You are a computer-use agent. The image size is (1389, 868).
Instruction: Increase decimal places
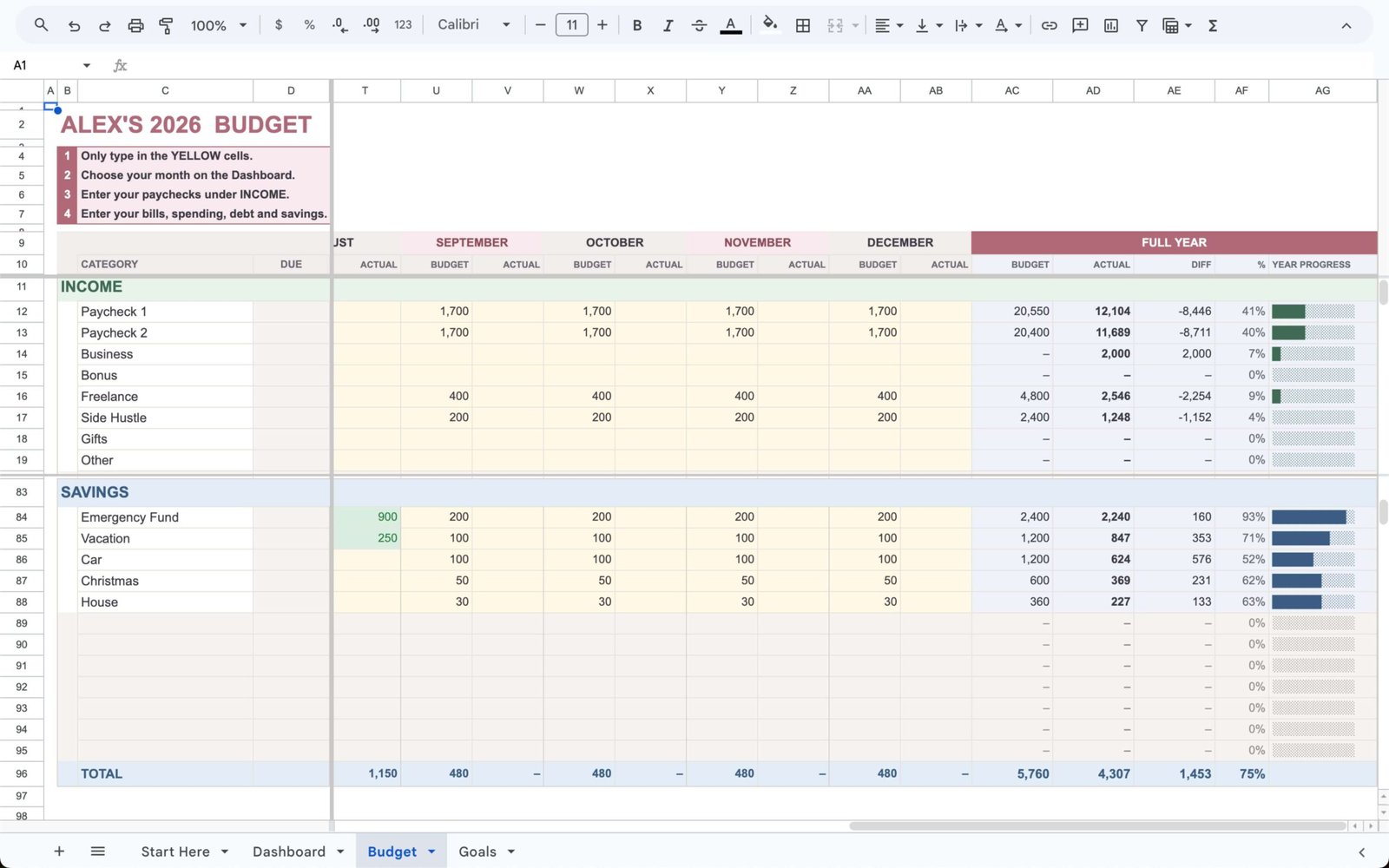coord(372,25)
